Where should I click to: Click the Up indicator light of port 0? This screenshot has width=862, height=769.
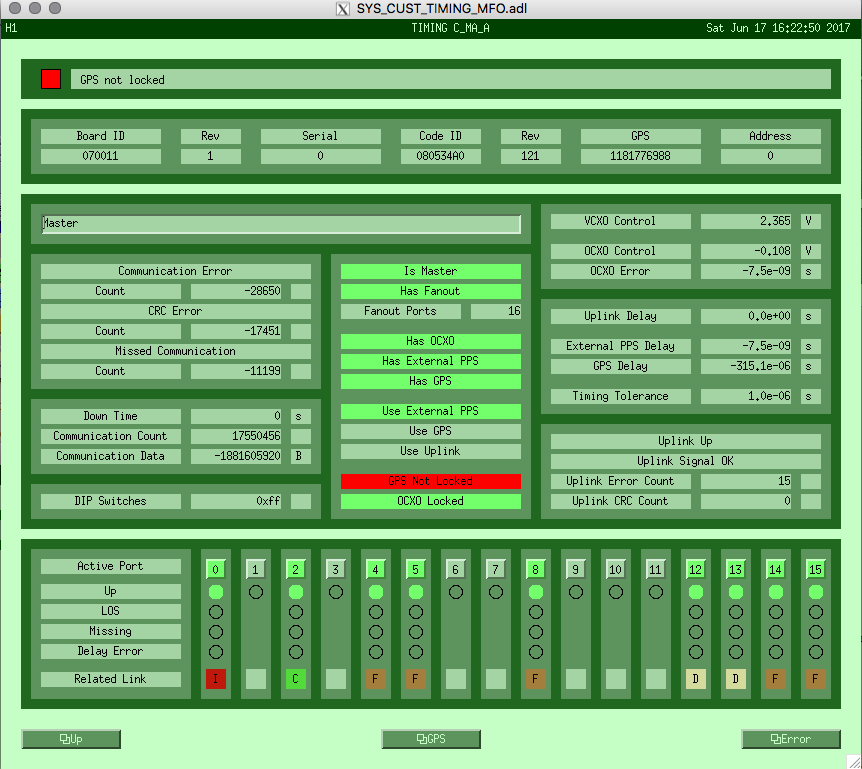tap(216, 592)
